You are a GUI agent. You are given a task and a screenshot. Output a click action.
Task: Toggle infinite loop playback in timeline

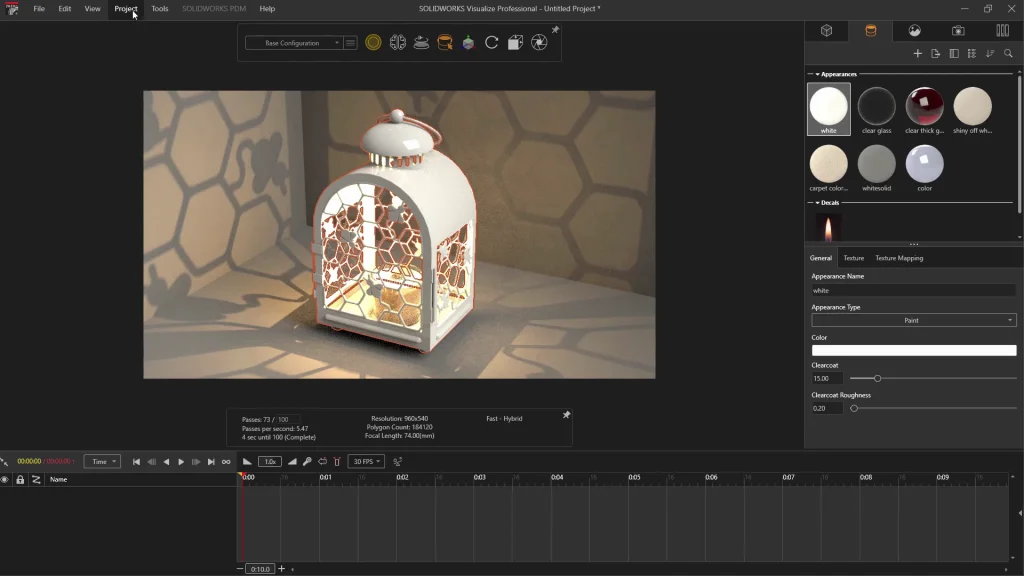click(226, 461)
